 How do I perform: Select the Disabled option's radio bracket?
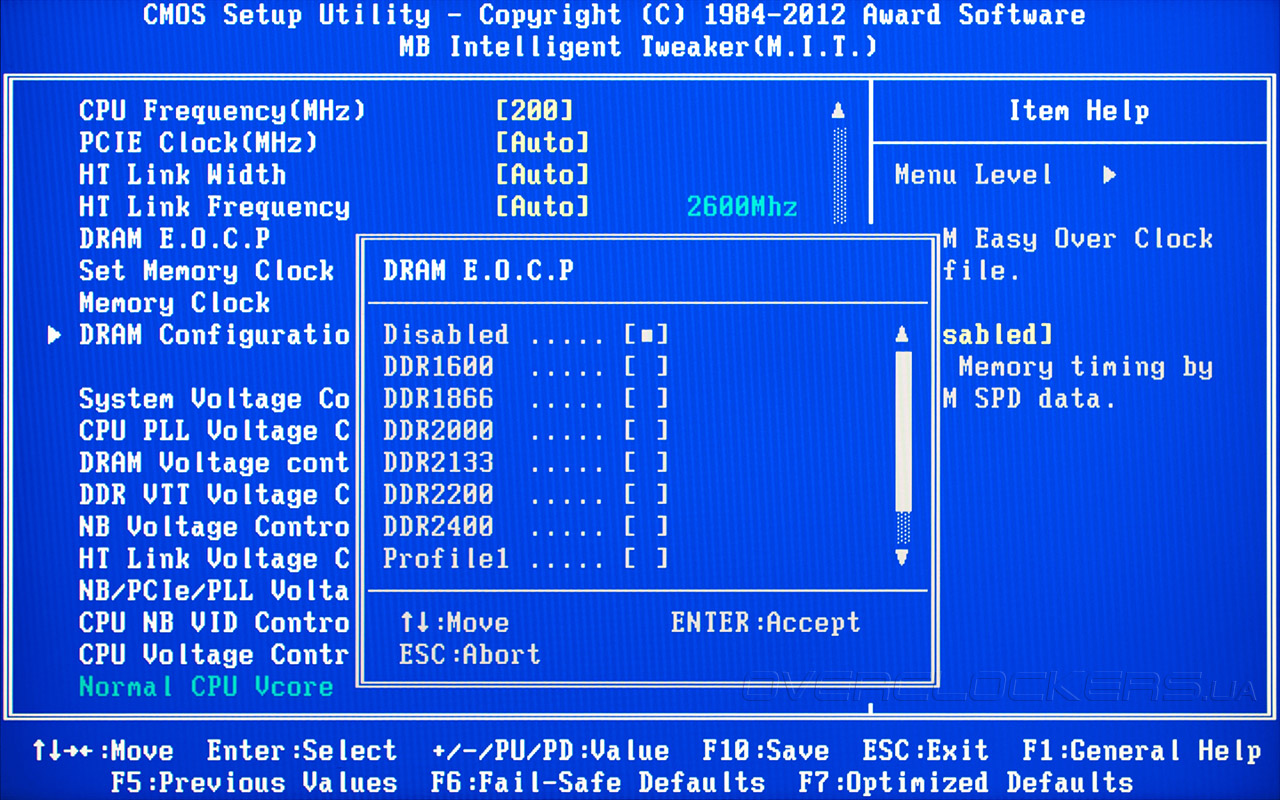[646, 335]
